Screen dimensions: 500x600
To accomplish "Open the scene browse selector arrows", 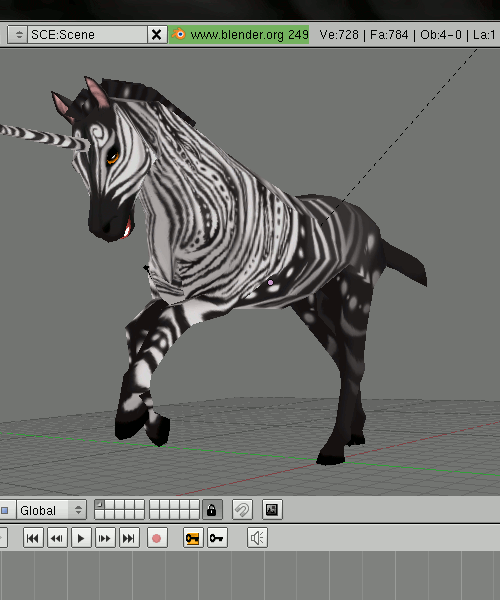I will 18,35.
